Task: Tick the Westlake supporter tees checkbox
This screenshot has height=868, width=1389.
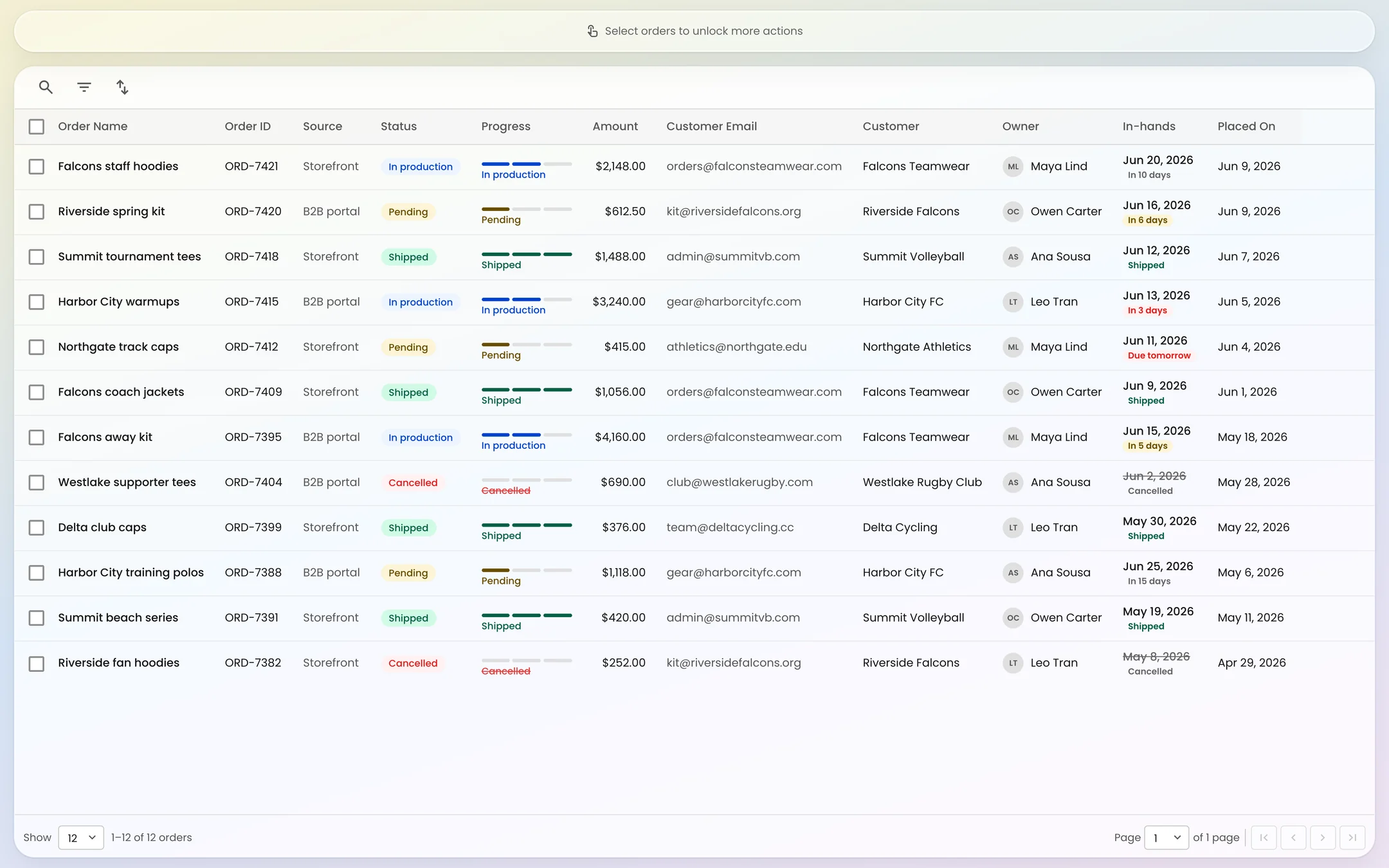Action: (x=37, y=482)
